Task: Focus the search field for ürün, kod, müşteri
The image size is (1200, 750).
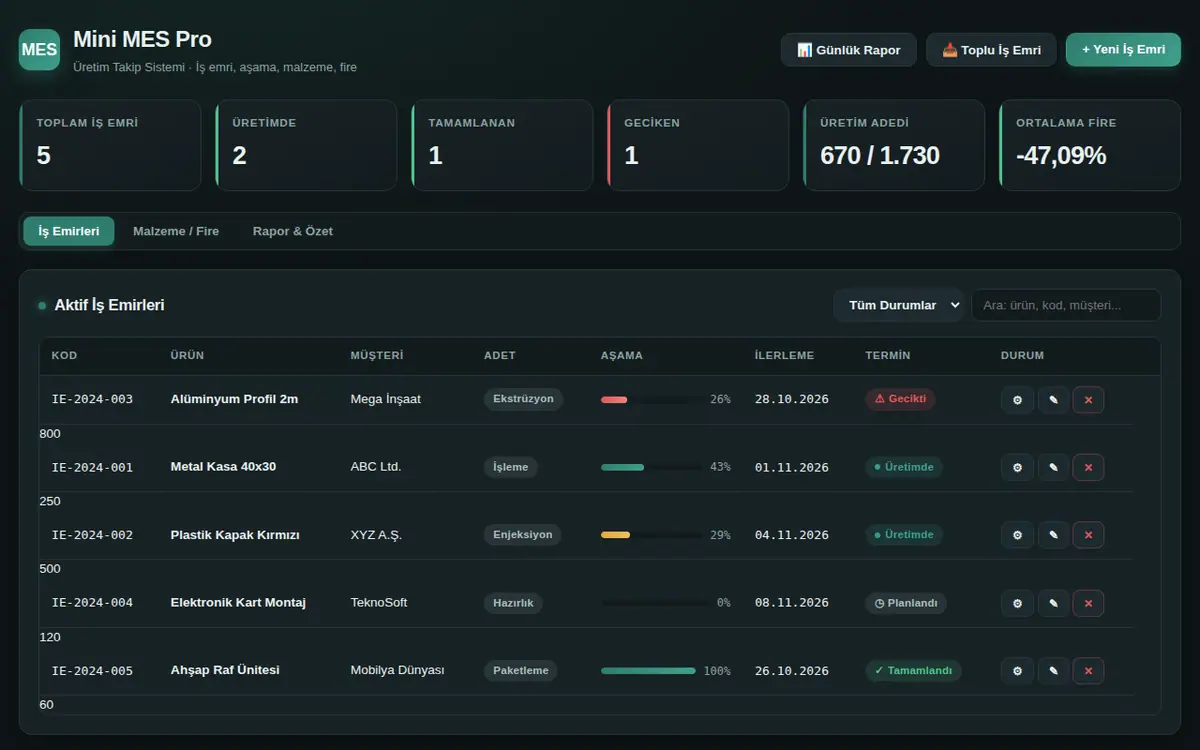Action: pos(1066,305)
